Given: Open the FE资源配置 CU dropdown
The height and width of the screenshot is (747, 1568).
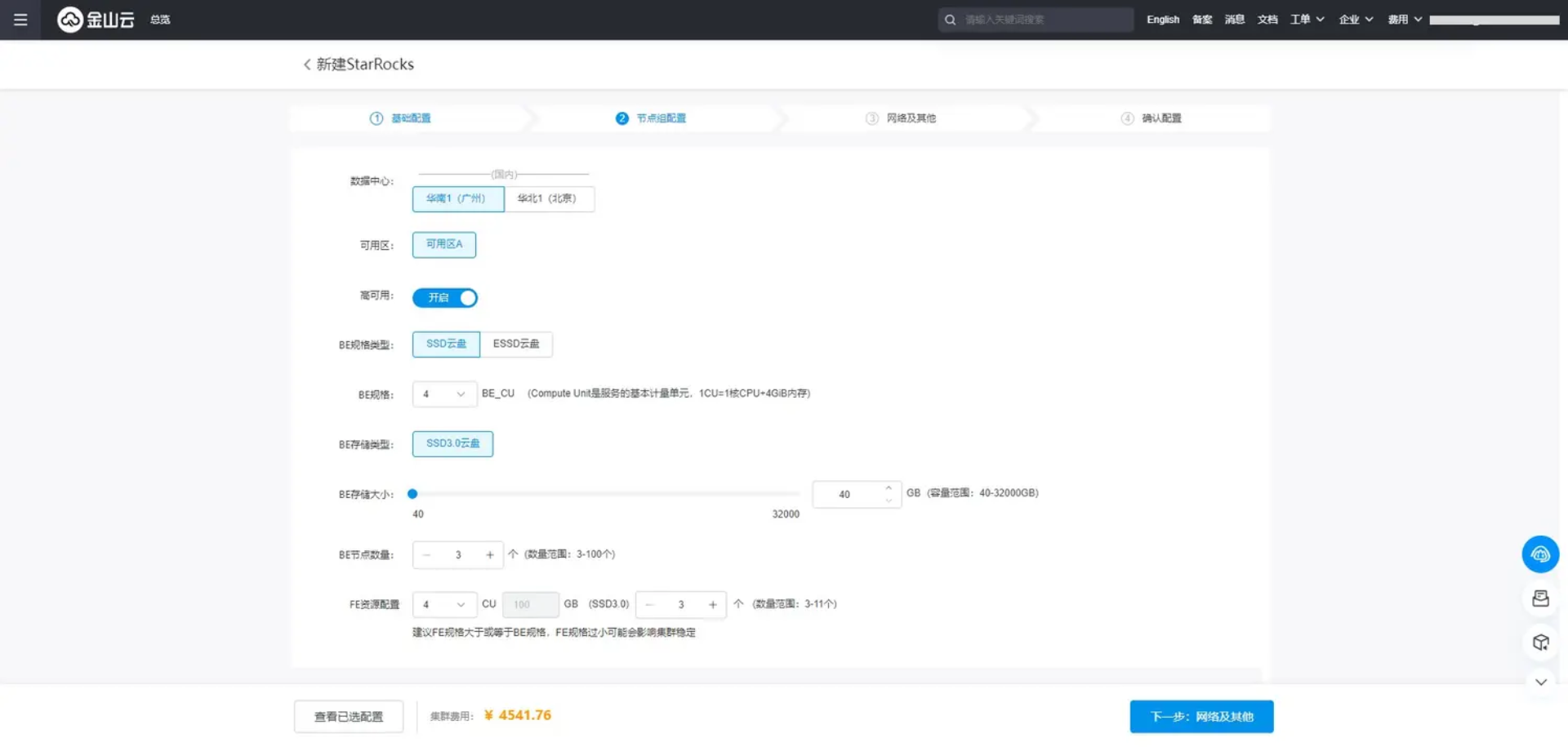Looking at the screenshot, I should pos(443,605).
